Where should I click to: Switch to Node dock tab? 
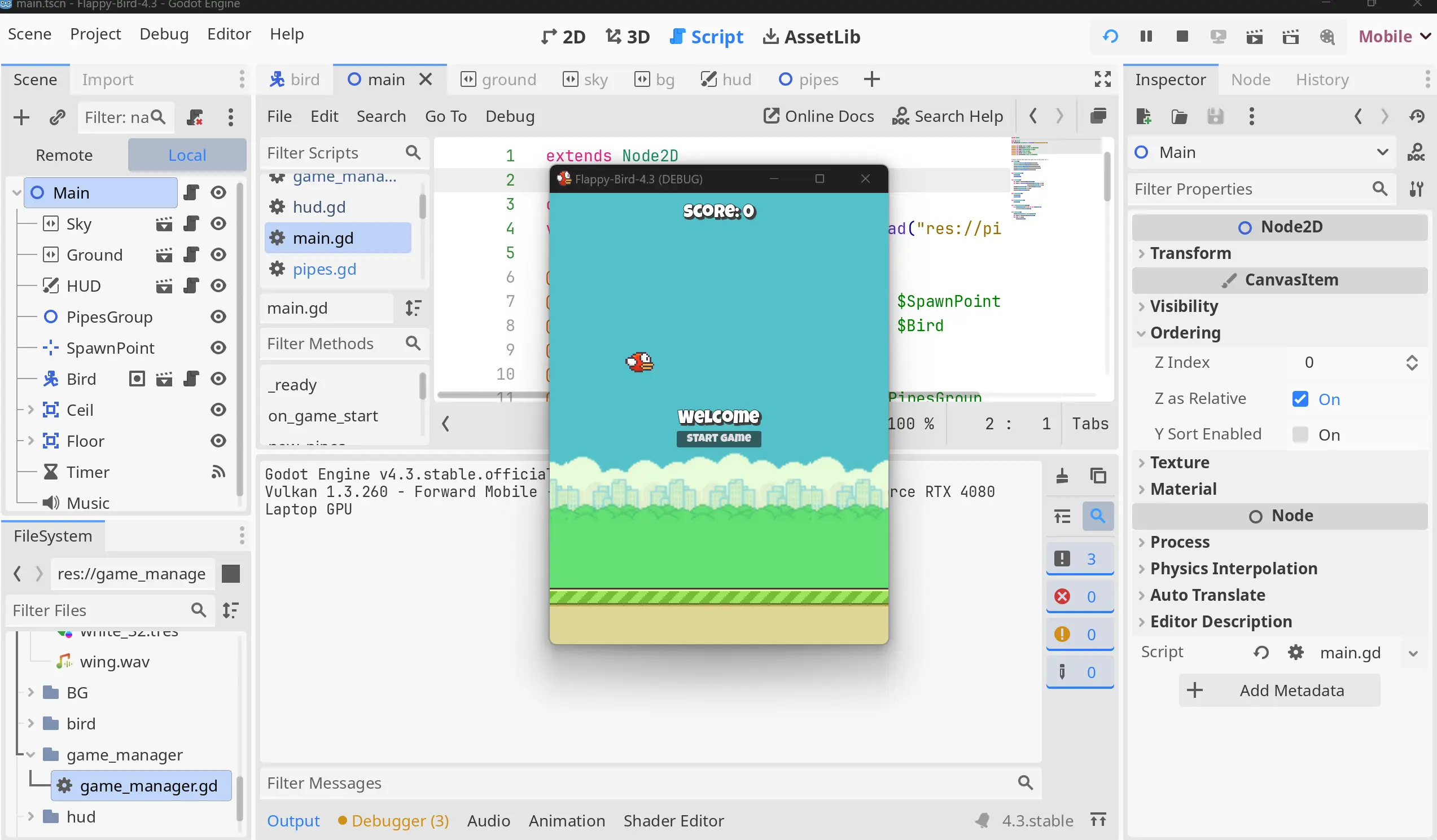point(1250,79)
